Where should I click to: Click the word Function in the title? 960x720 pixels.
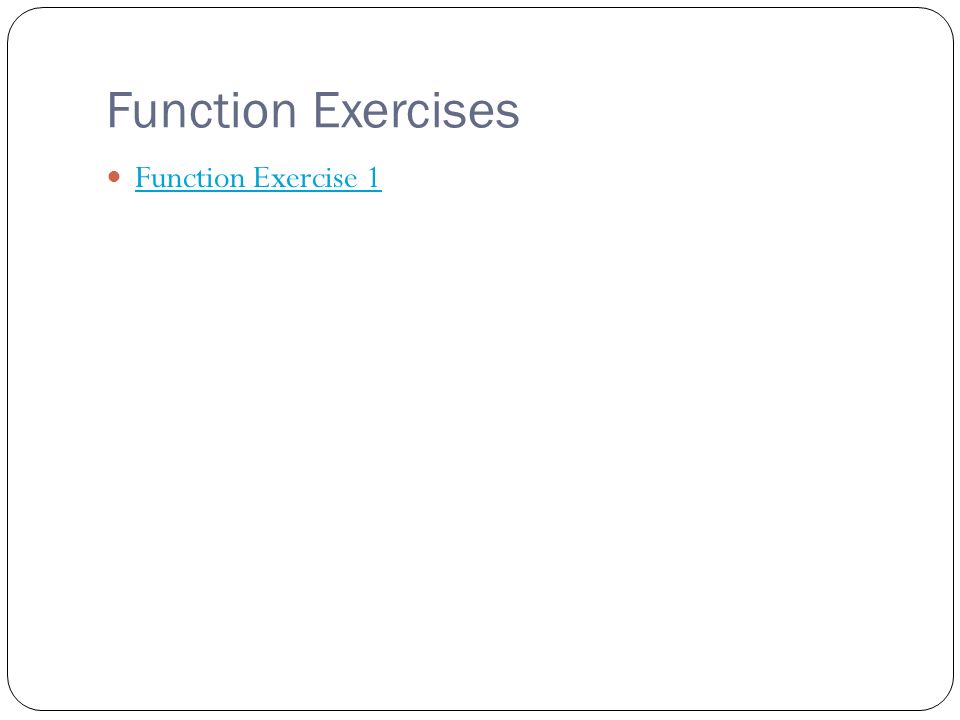coord(202,110)
